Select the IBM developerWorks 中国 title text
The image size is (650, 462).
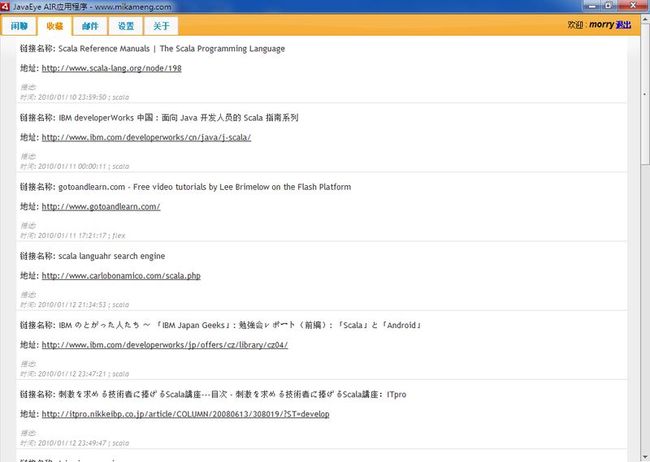[x=178, y=118]
